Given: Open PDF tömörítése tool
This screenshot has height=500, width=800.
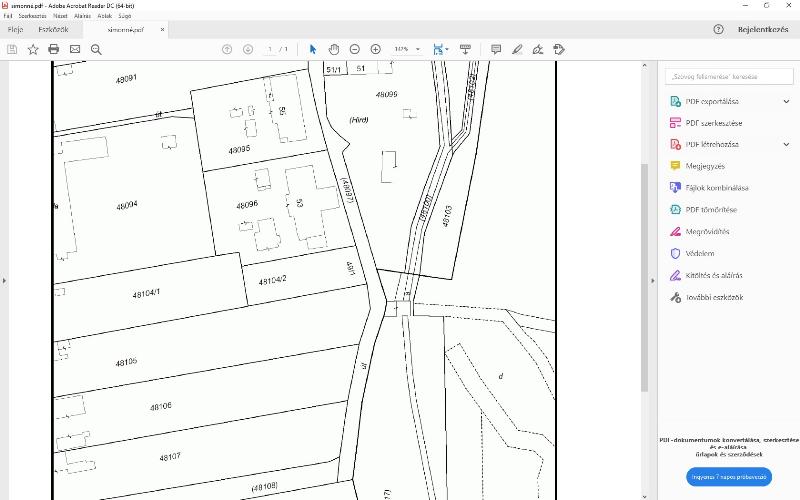Looking at the screenshot, I should pyautogui.click(x=711, y=210).
